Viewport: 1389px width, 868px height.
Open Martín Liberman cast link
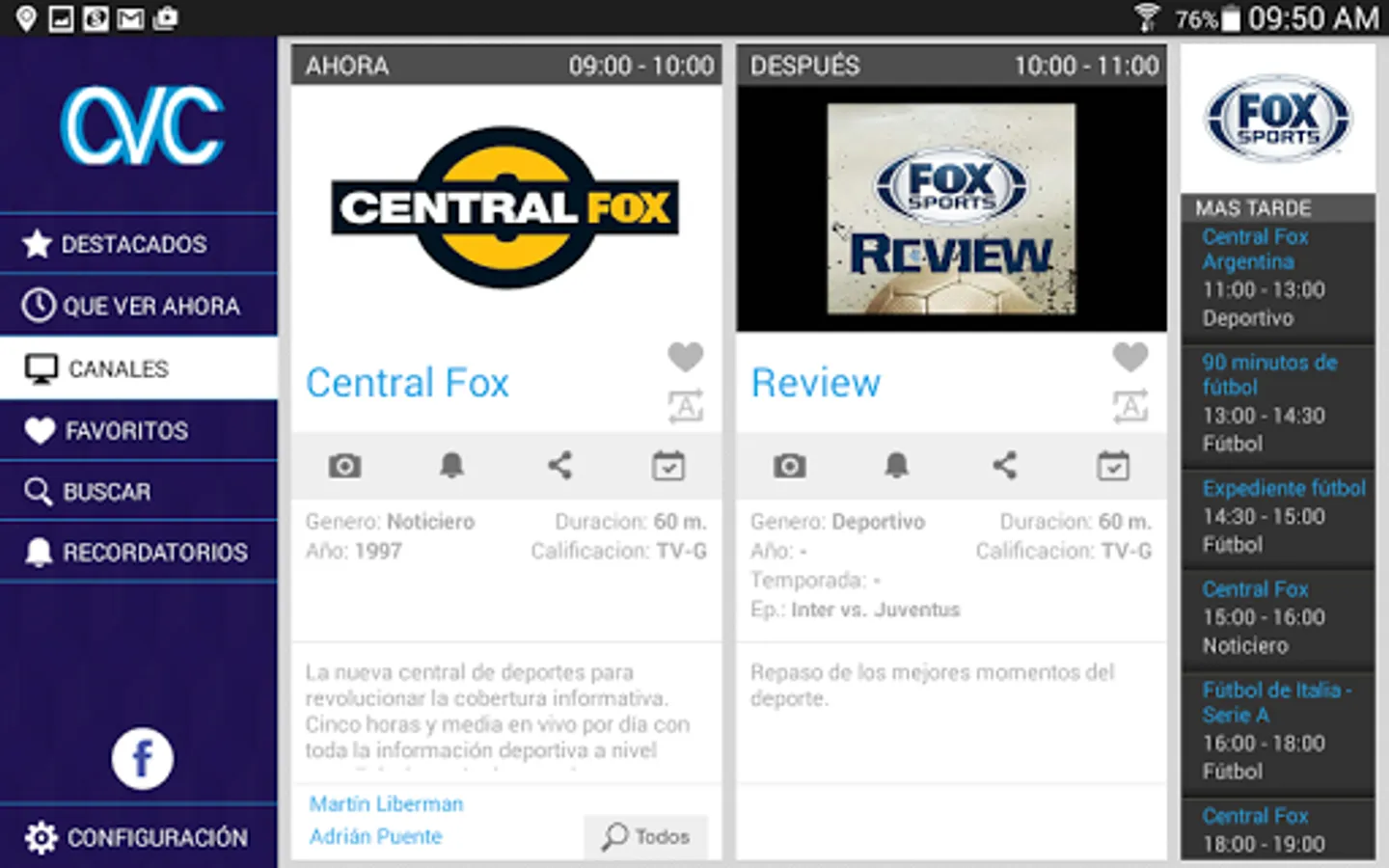click(386, 803)
